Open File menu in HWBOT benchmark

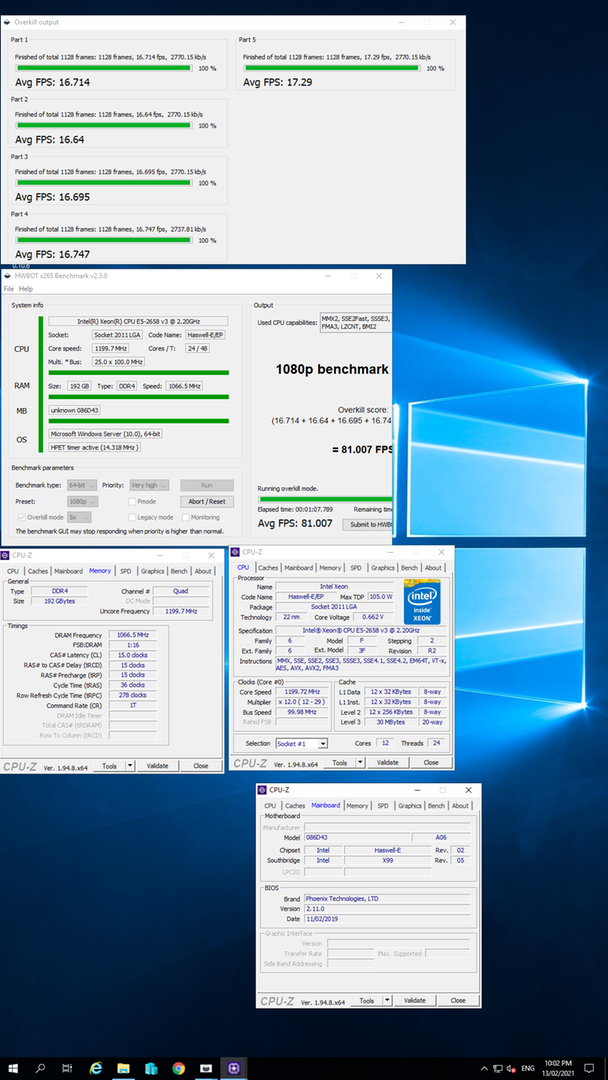tap(9, 289)
